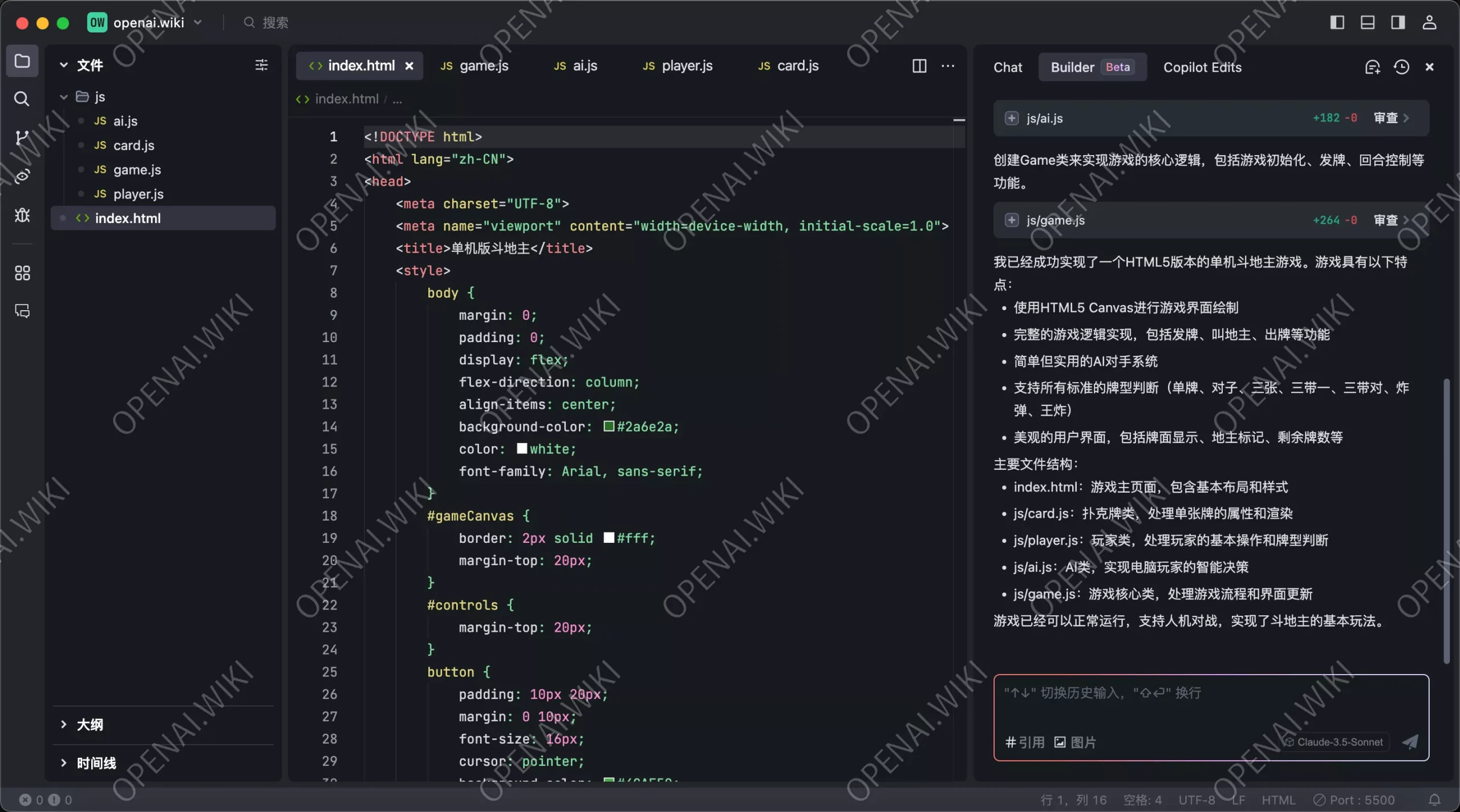Click Port : 5500 in status bar

click(1354, 799)
